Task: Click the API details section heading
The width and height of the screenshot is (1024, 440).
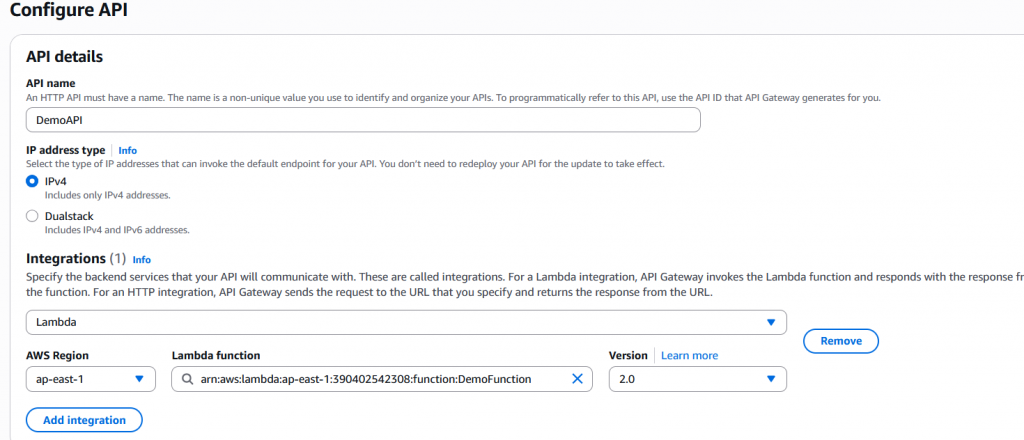Action: point(65,57)
